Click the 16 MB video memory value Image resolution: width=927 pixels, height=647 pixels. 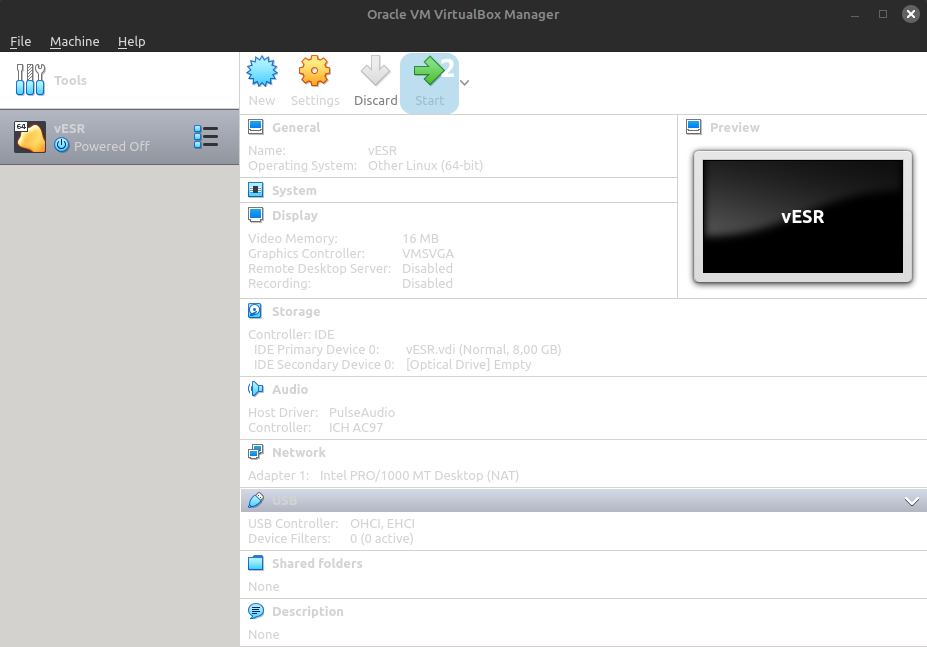click(x=420, y=238)
